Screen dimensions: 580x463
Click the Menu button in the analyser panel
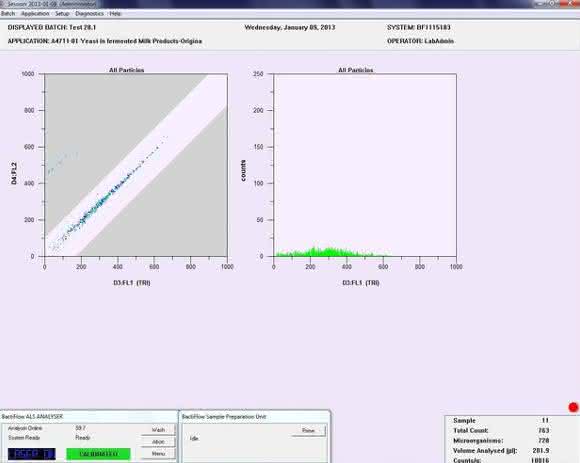click(158, 454)
